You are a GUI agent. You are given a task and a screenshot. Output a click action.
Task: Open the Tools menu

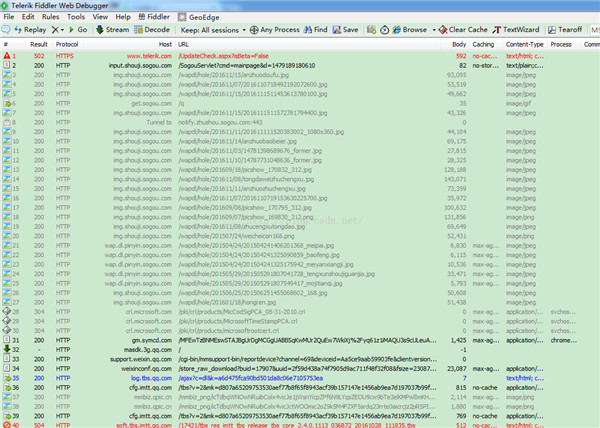click(x=76, y=17)
